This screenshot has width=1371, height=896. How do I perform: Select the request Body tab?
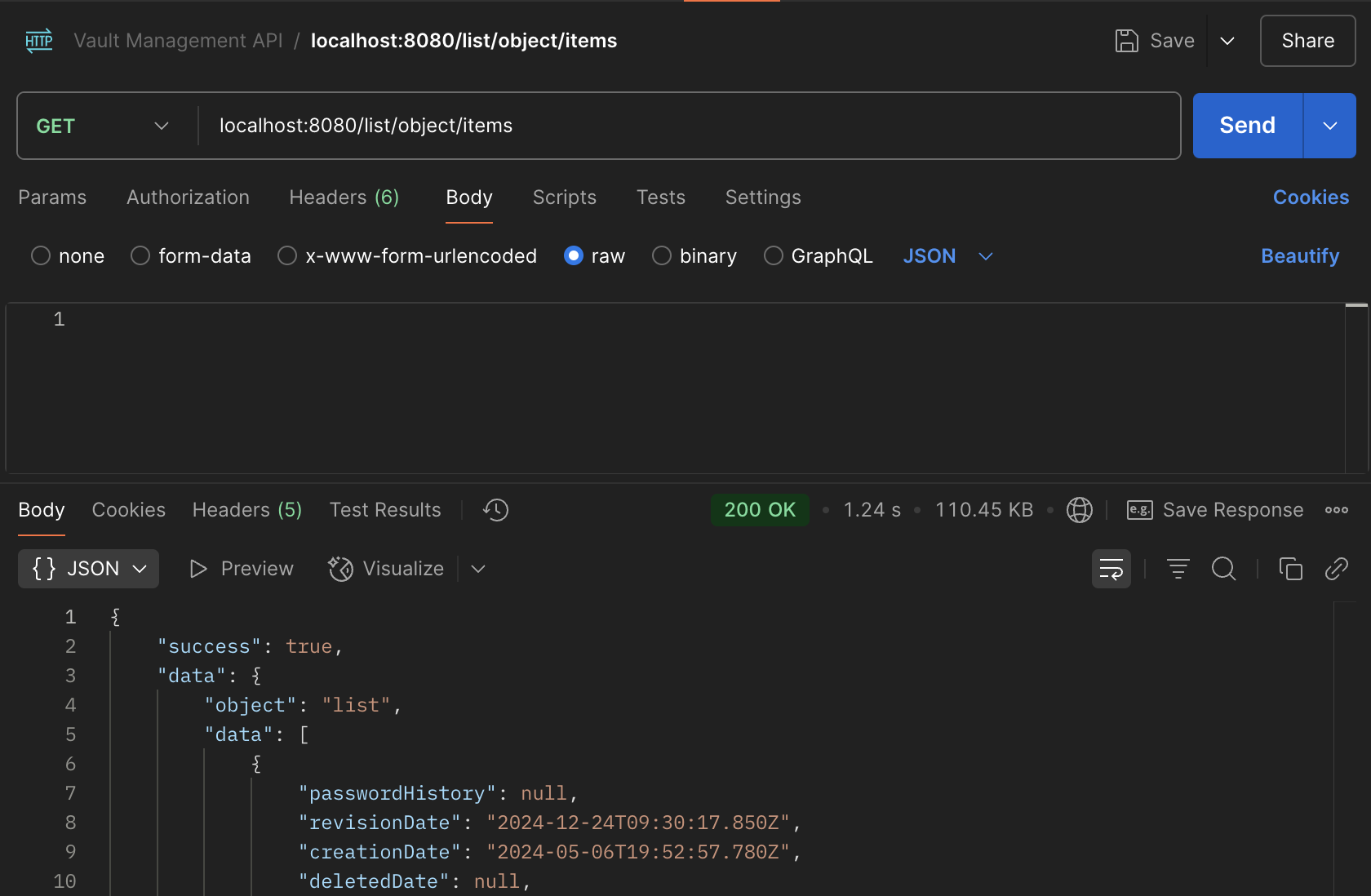coord(469,197)
